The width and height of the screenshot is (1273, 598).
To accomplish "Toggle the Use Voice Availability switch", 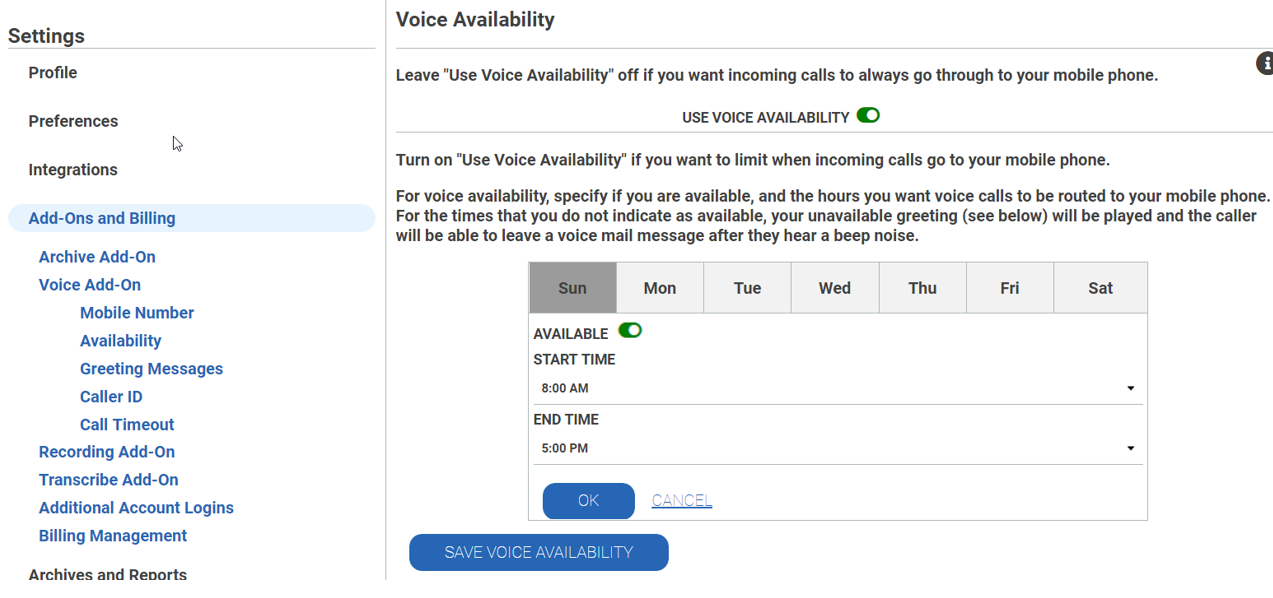I will pos(868,116).
